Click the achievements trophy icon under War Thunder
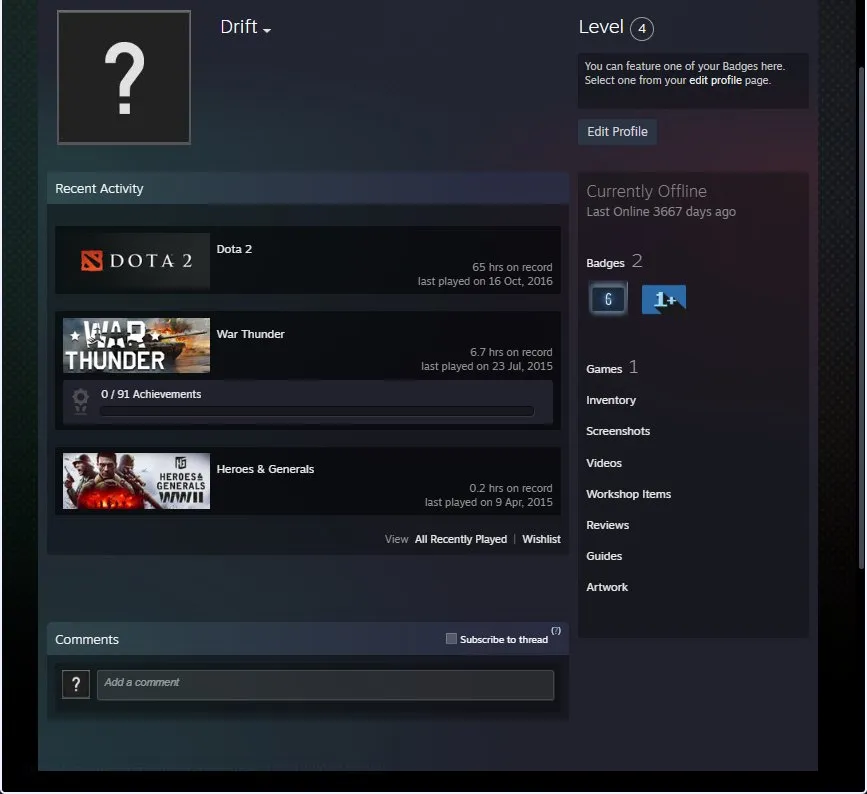Image resolution: width=867 pixels, height=794 pixels. click(81, 401)
